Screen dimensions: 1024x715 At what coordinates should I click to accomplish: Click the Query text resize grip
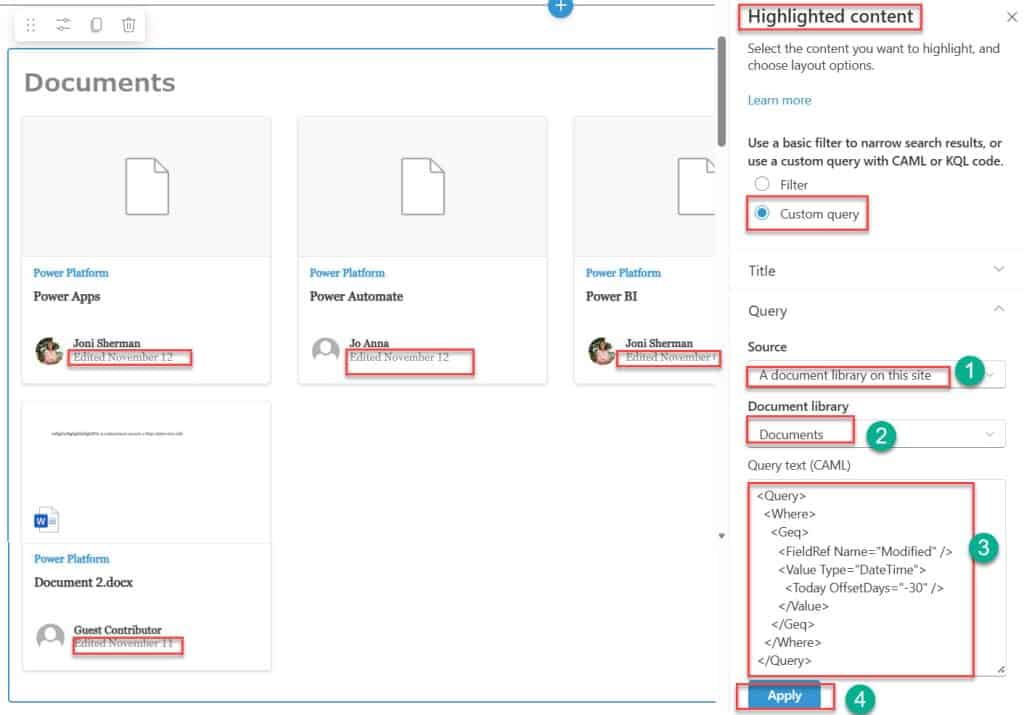1000,669
